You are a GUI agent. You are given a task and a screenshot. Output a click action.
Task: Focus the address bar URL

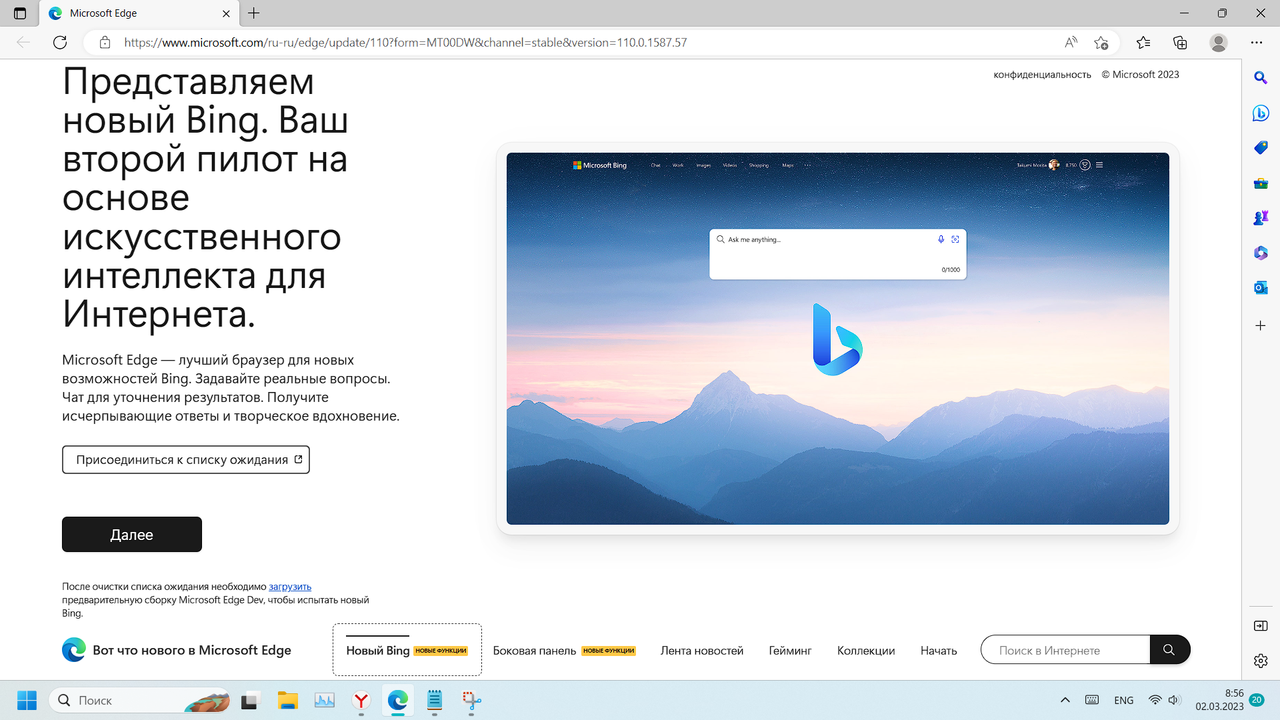pyautogui.click(x=405, y=43)
